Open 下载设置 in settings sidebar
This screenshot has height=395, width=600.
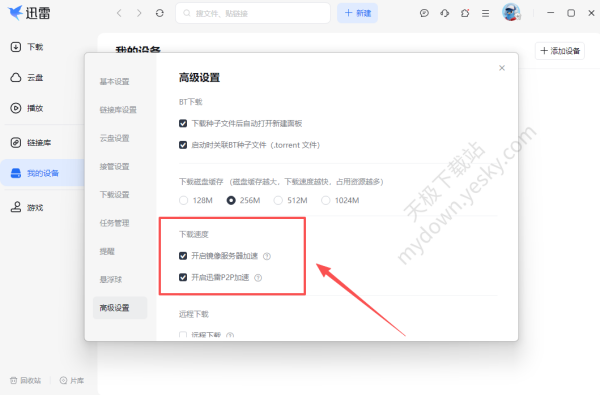pyautogui.click(x=114, y=194)
